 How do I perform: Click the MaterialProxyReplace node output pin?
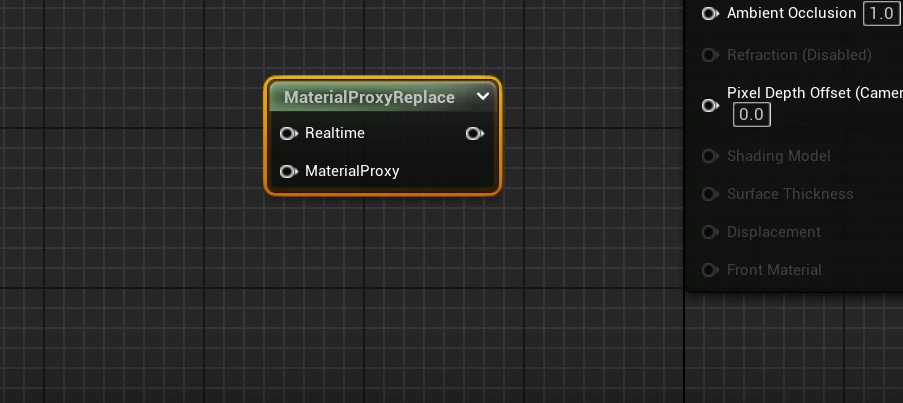474,133
